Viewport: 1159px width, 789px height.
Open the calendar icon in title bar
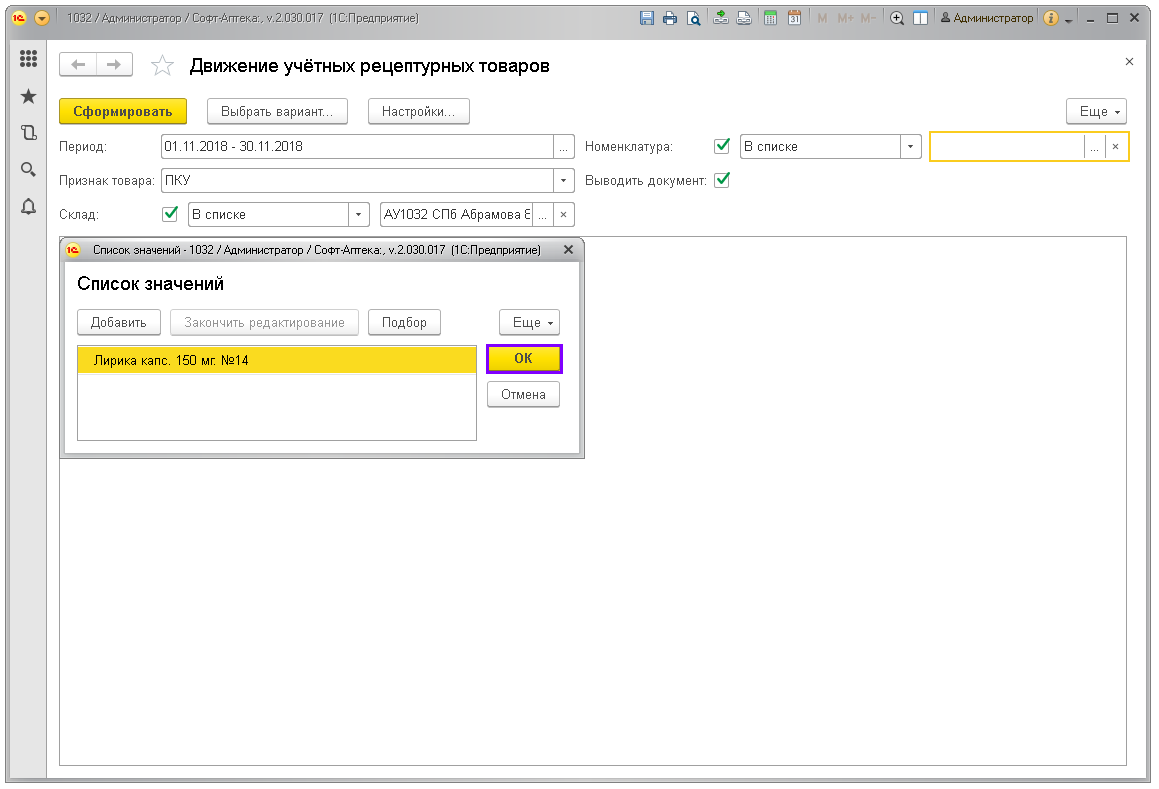click(794, 18)
